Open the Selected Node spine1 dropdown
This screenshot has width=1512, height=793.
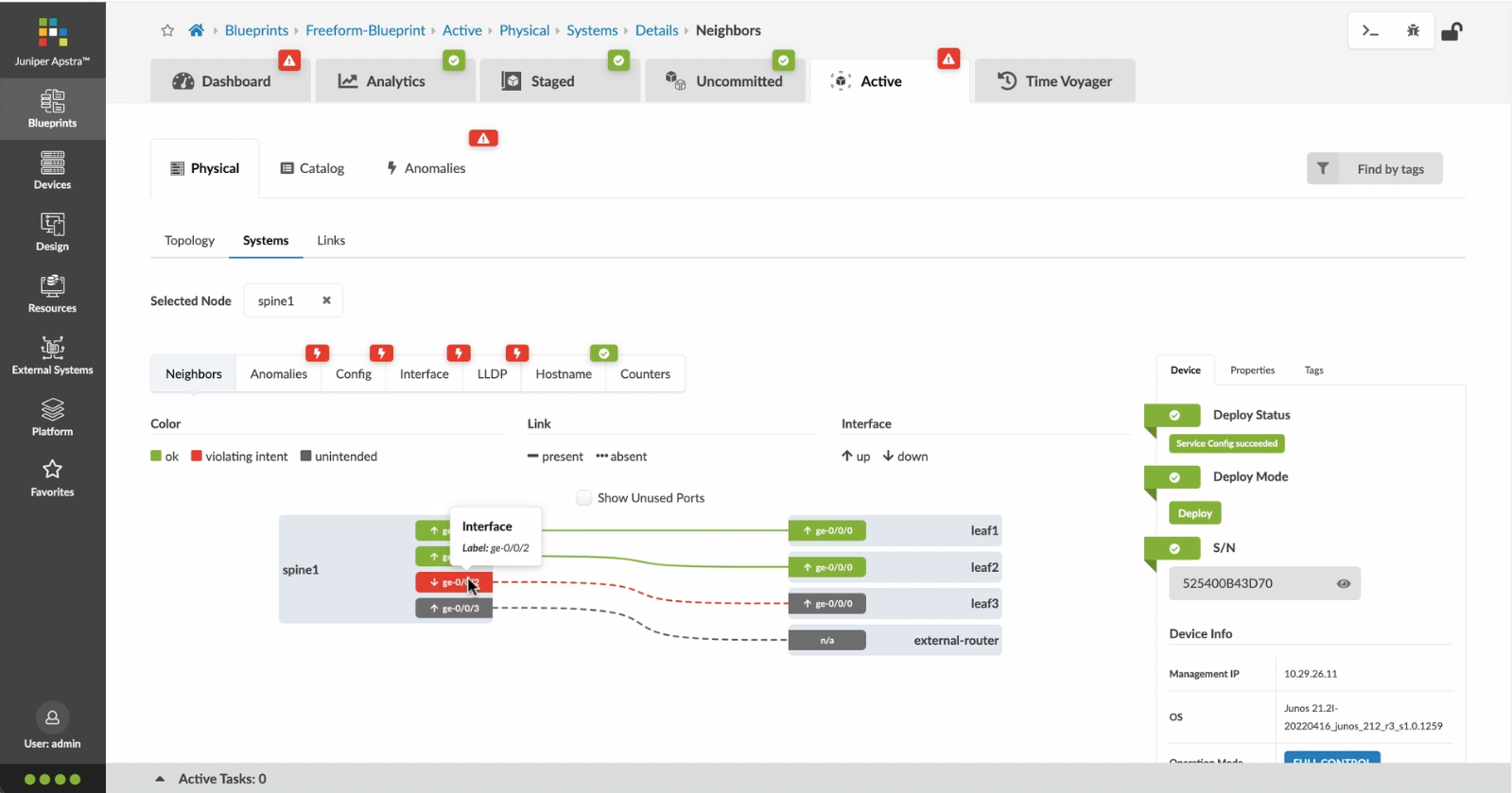click(x=293, y=301)
